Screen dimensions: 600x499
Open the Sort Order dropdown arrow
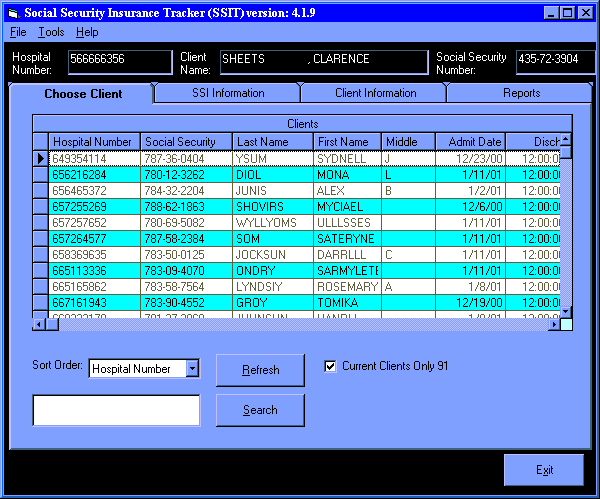pyautogui.click(x=192, y=369)
